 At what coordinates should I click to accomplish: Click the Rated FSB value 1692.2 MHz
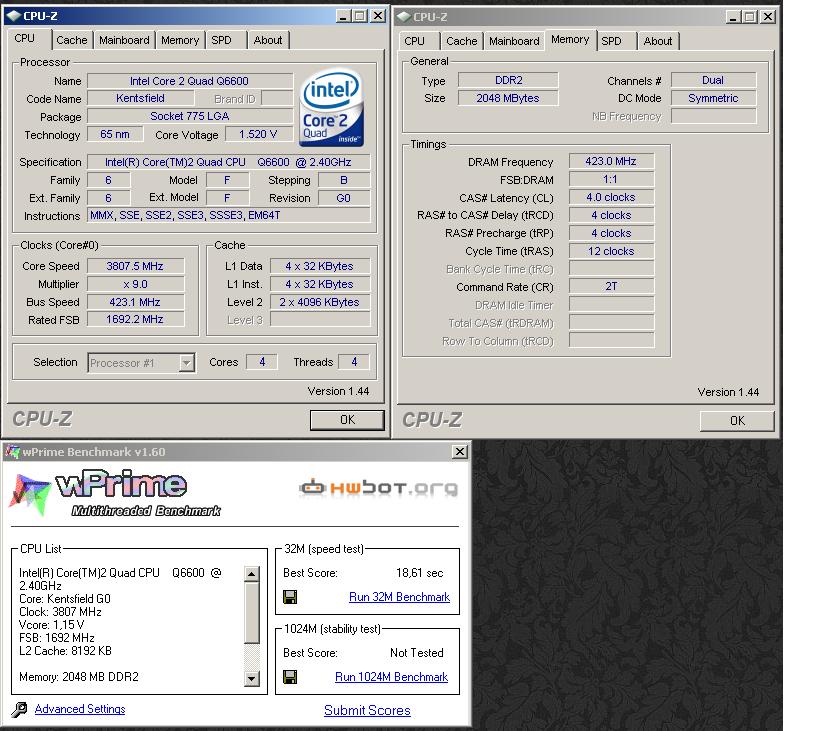pyautogui.click(x=135, y=319)
